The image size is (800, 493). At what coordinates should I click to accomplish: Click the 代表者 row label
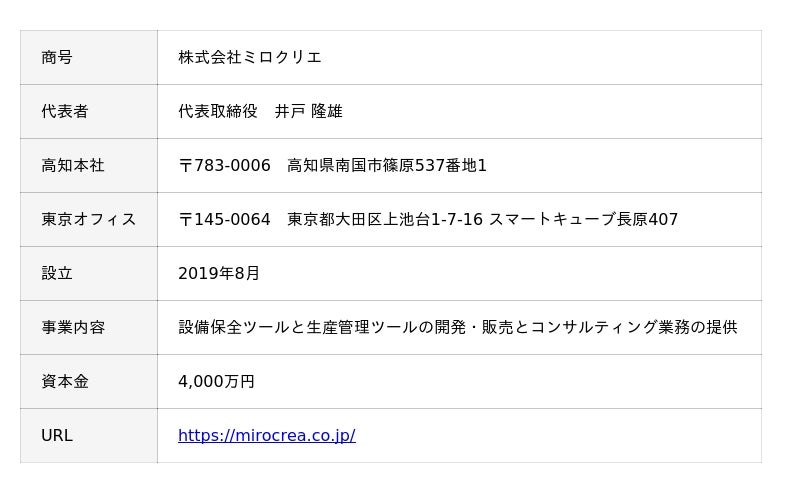[x=65, y=111]
